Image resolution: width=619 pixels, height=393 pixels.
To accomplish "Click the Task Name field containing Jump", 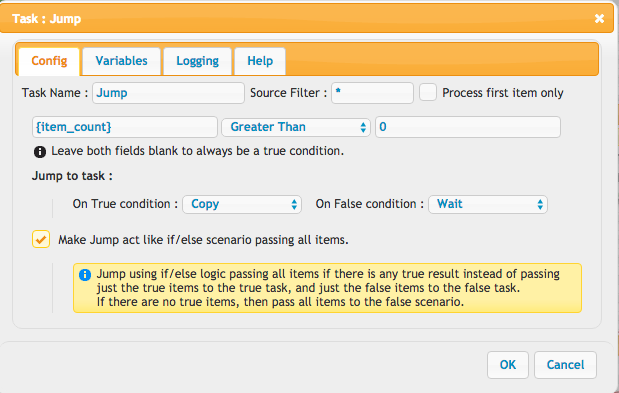I will [169, 93].
